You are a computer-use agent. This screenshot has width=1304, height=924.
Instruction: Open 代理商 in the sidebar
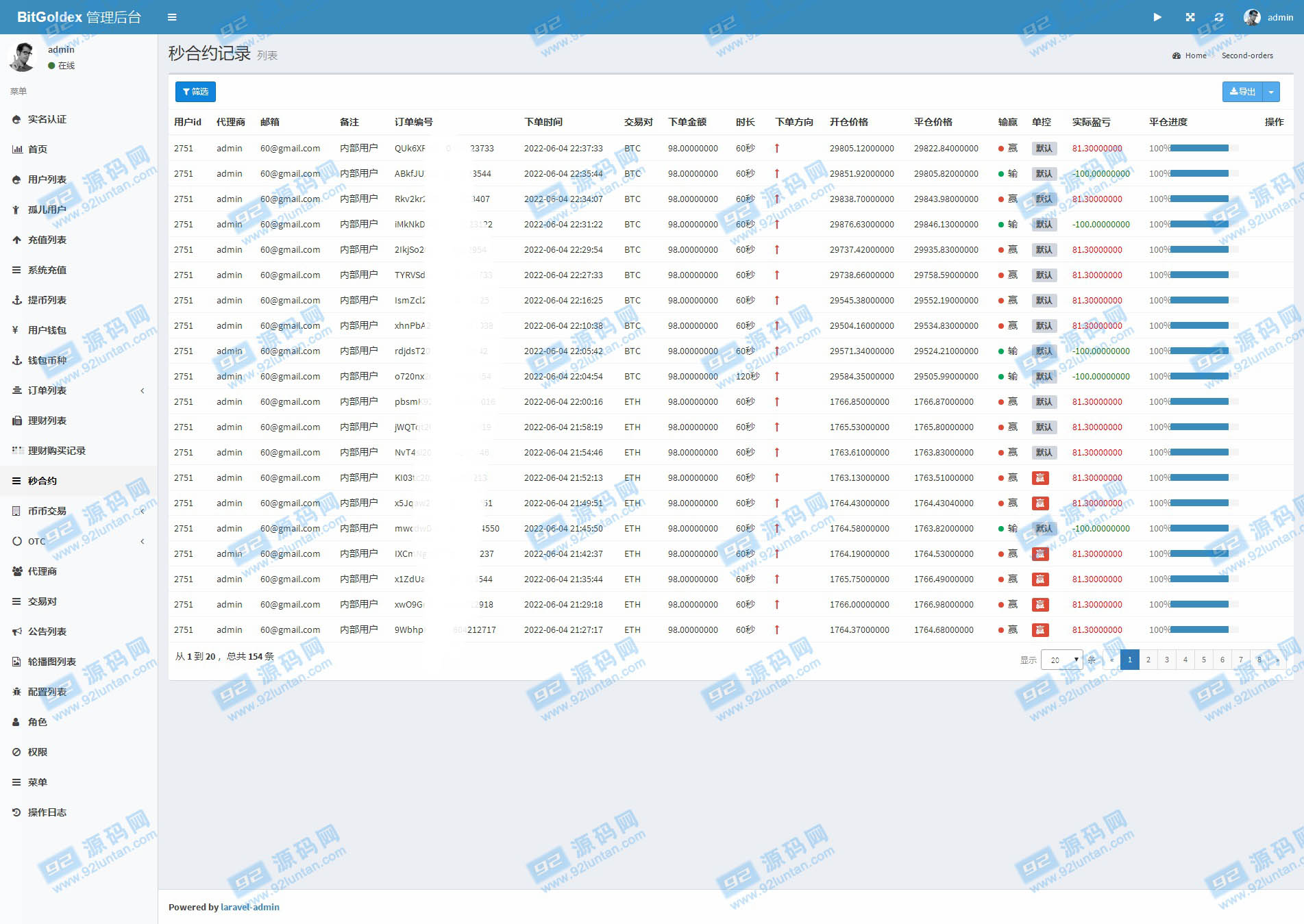coord(79,571)
